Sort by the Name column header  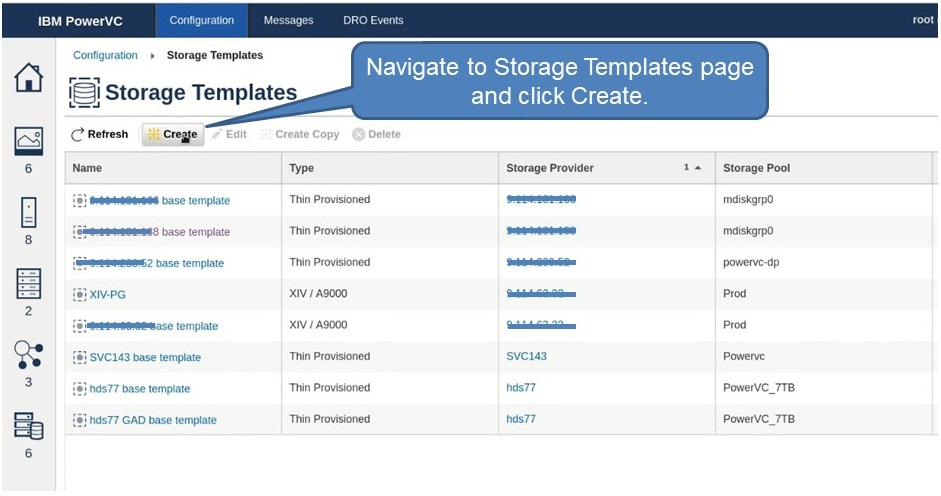tap(173, 168)
